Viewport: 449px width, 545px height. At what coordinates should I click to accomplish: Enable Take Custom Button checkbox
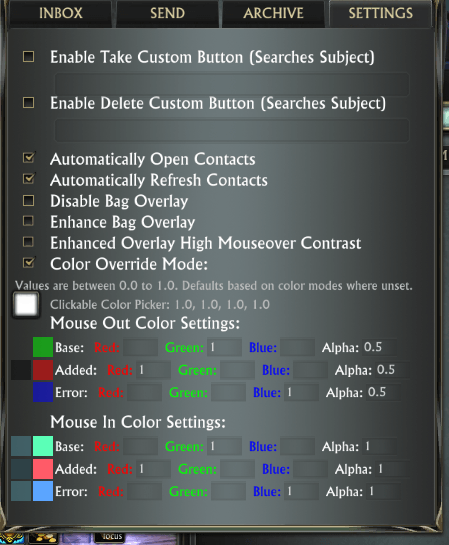(x=28, y=57)
